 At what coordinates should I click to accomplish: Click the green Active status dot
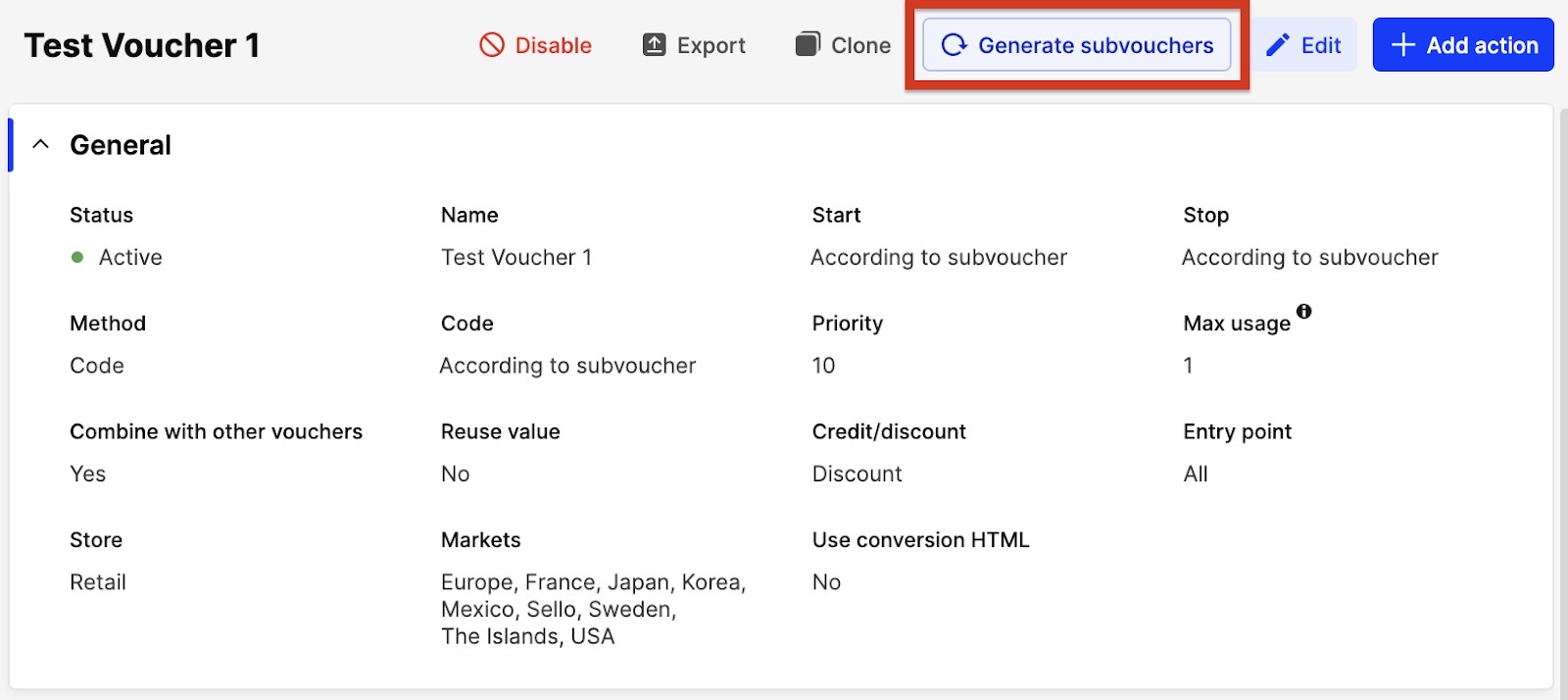click(77, 258)
